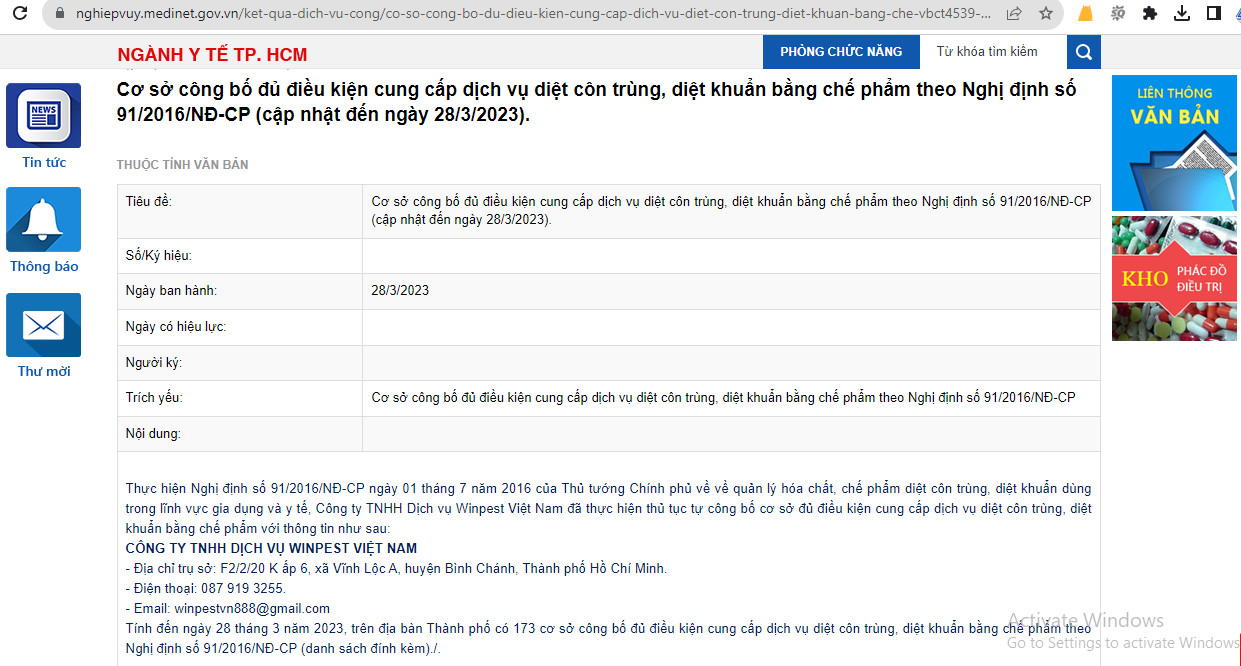Click the SQ extension icon in toolbar

pos(1118,14)
